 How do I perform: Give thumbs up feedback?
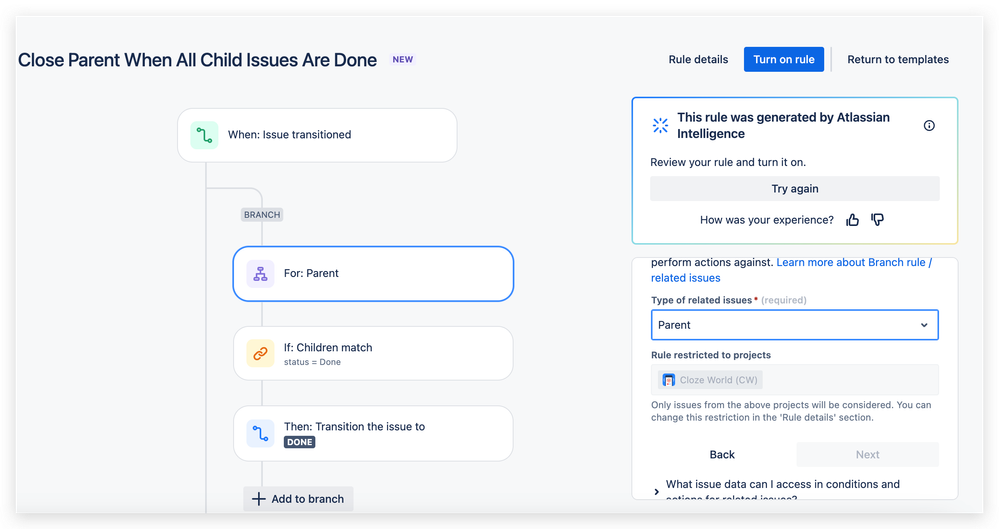click(852, 220)
